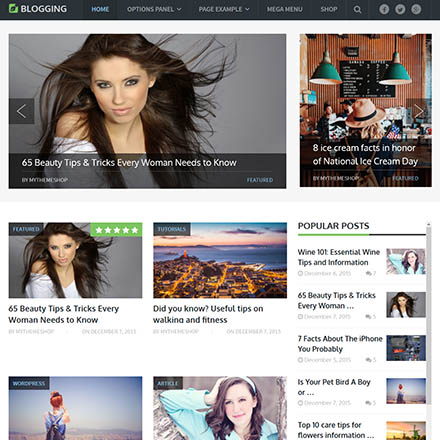This screenshot has width=440, height=440.
Task: Open the Article post woman thumbnail
Action: point(220,408)
